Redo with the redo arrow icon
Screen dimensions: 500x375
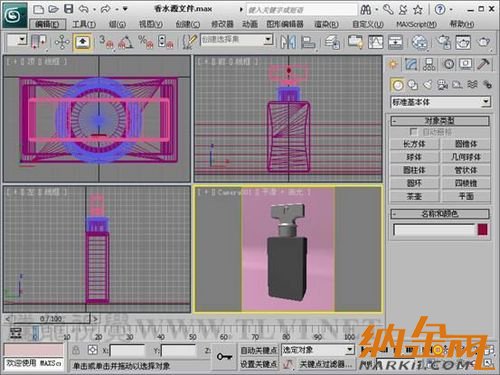(106, 9)
